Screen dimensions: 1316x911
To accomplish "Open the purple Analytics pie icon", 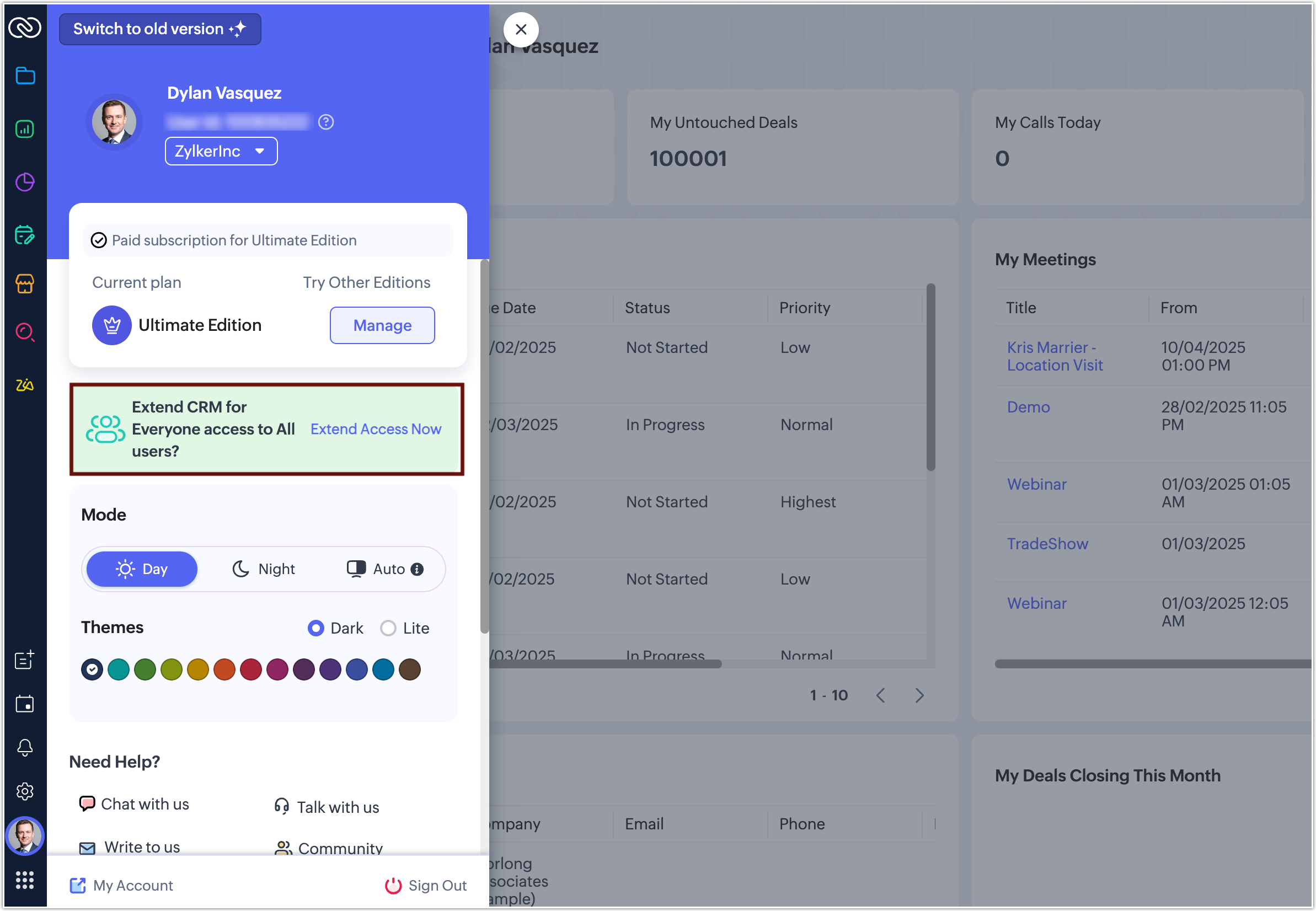I will pyautogui.click(x=25, y=182).
